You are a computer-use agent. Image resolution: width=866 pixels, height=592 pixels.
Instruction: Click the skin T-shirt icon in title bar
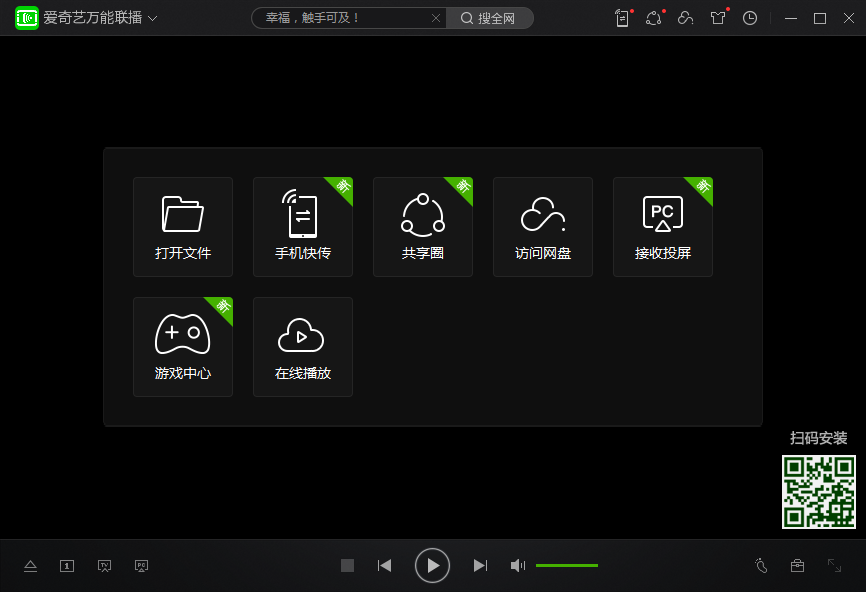(x=718, y=18)
